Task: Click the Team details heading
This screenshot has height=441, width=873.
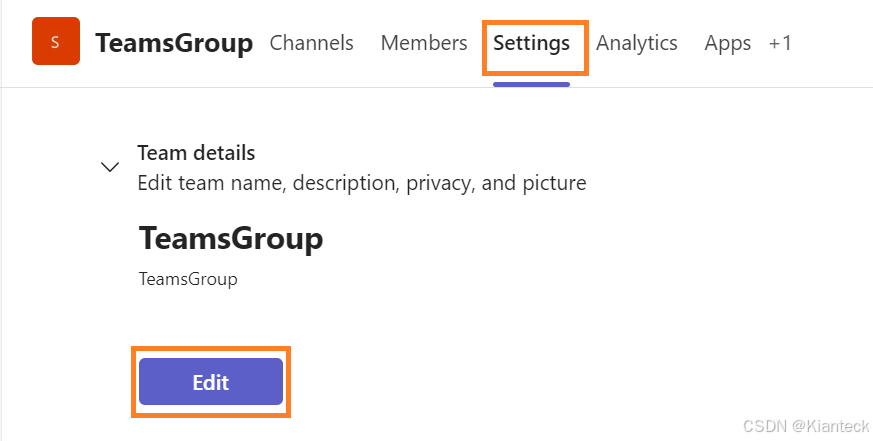Action: click(x=196, y=153)
